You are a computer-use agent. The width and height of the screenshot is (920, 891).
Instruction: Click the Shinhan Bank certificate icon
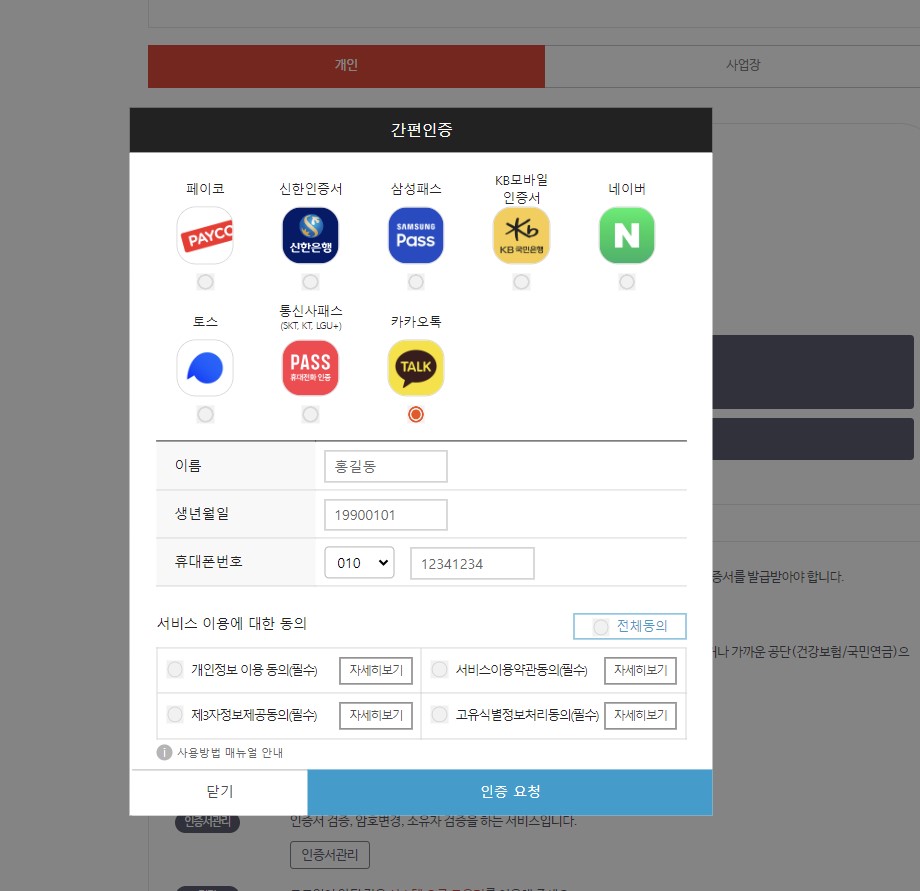(310, 235)
